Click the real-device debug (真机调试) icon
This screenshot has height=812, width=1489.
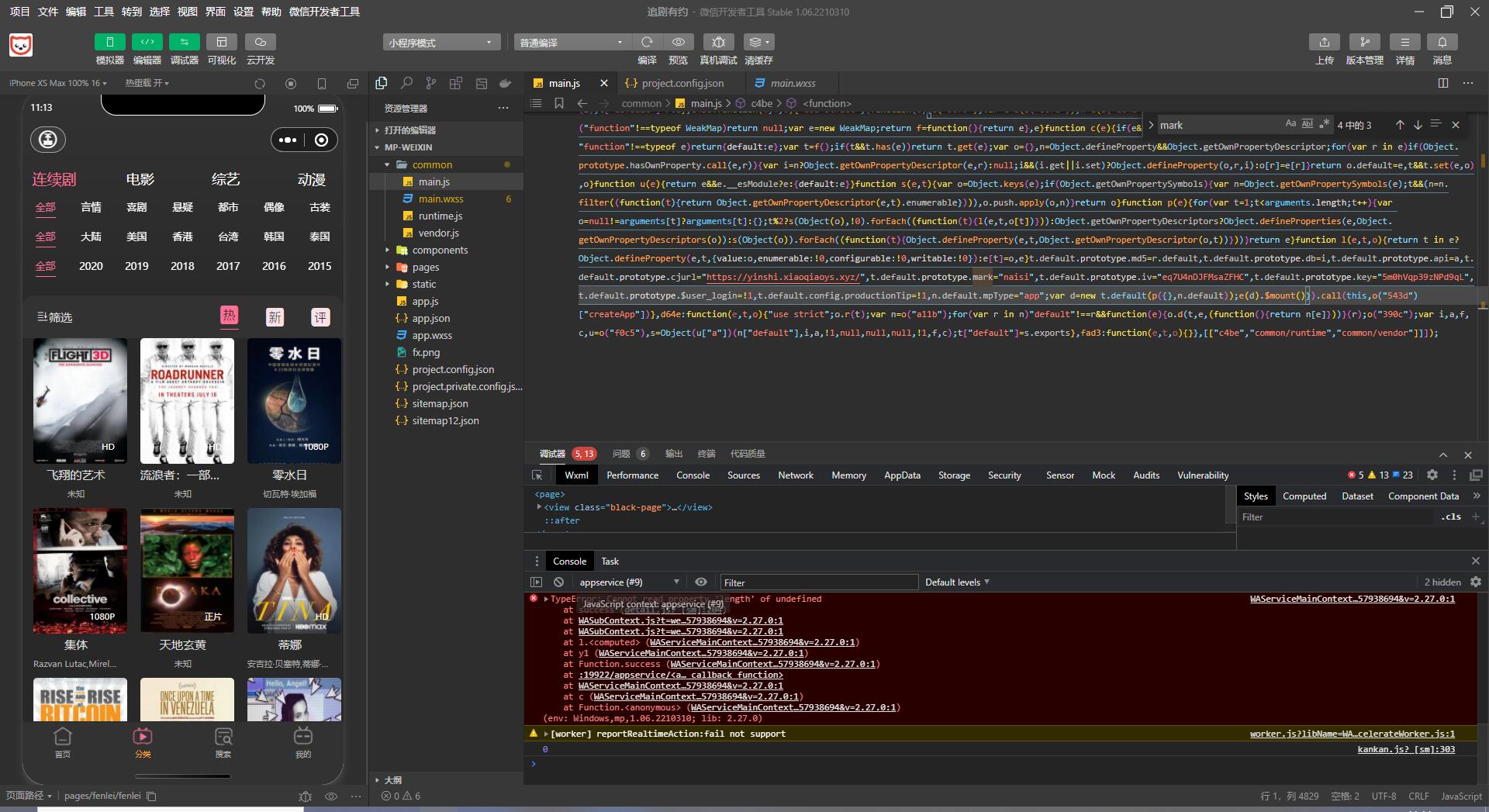pos(718,42)
